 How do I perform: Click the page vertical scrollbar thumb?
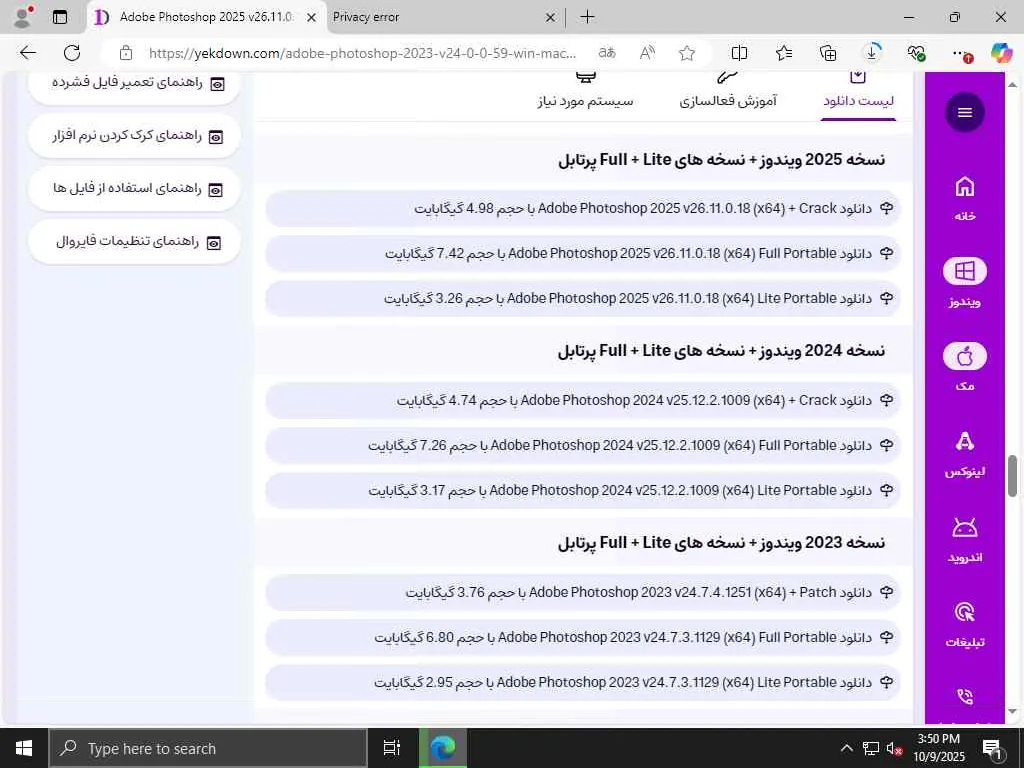[1012, 476]
